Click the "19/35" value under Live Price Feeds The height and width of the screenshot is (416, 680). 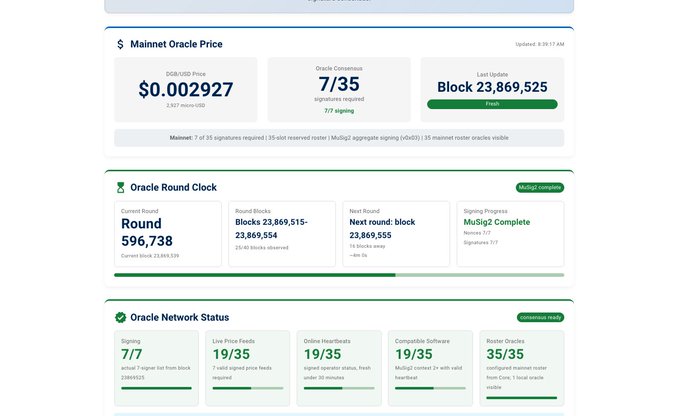(x=231, y=354)
